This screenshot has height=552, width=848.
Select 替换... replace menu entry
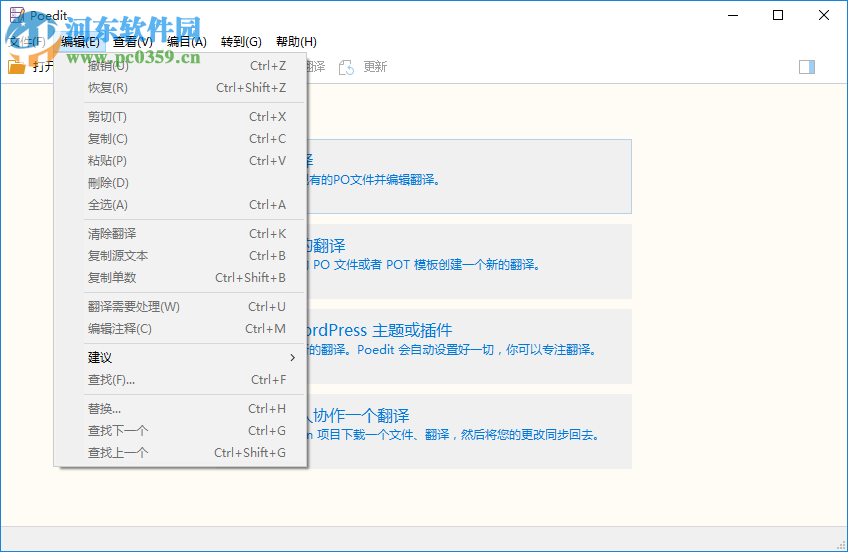181,409
